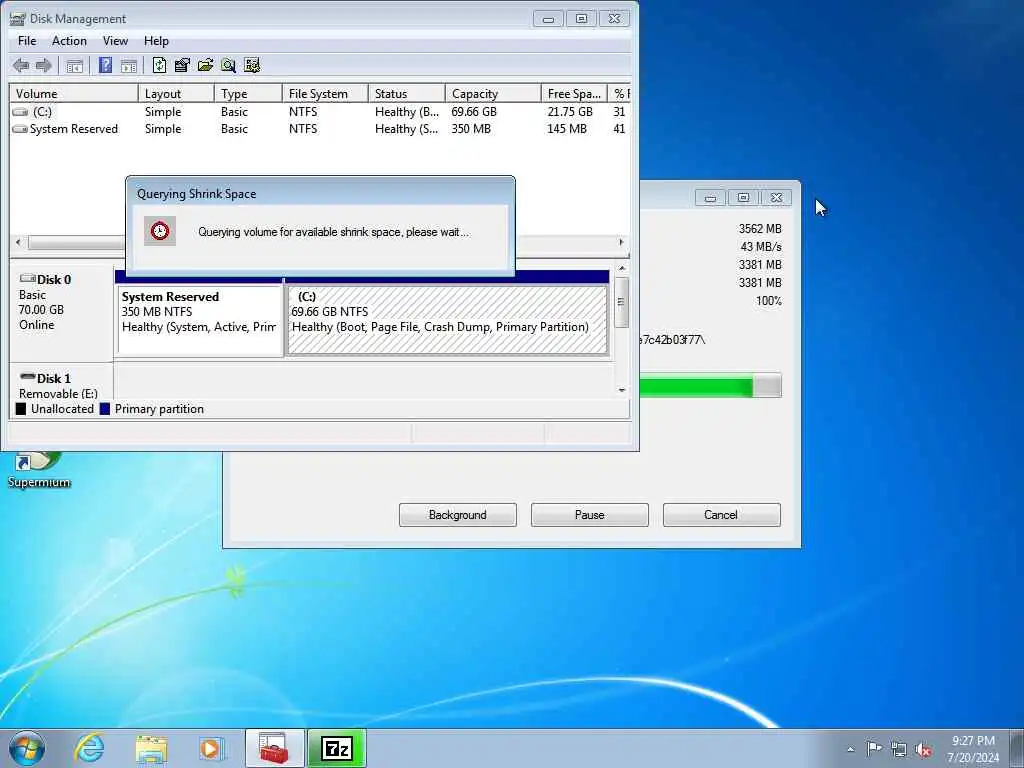Click the clock icon in Querying Shrink Space dialog

pos(160,231)
